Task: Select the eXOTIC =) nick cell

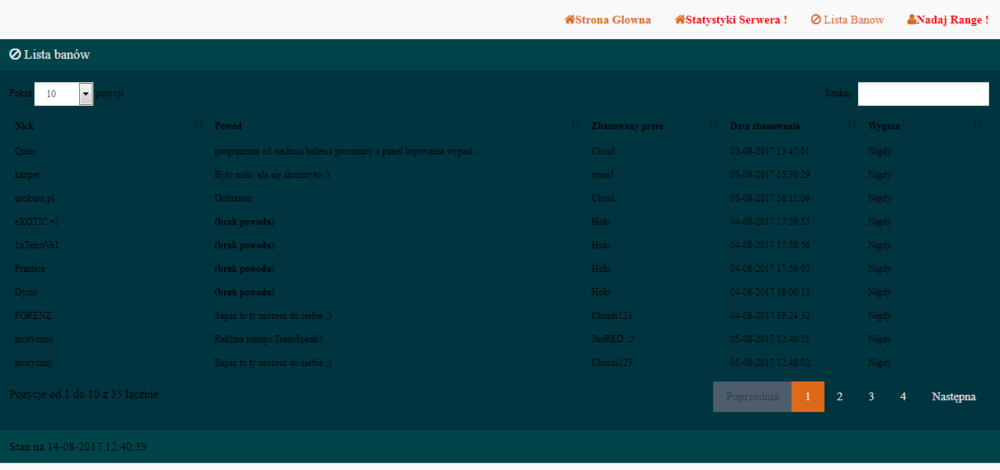Action: (x=36, y=222)
